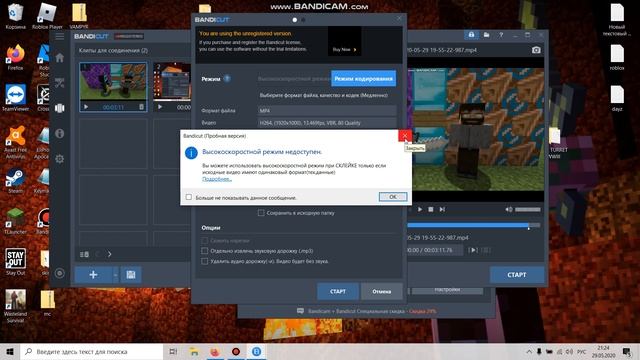640x360 pixels.
Task: Open Task View on taskbar
Action: coord(173,351)
